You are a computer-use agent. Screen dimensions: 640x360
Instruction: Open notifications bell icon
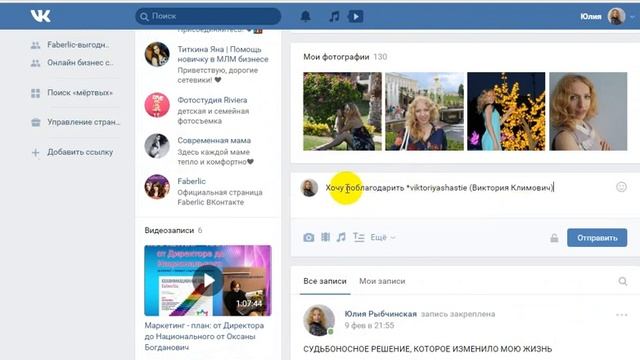[x=305, y=16]
